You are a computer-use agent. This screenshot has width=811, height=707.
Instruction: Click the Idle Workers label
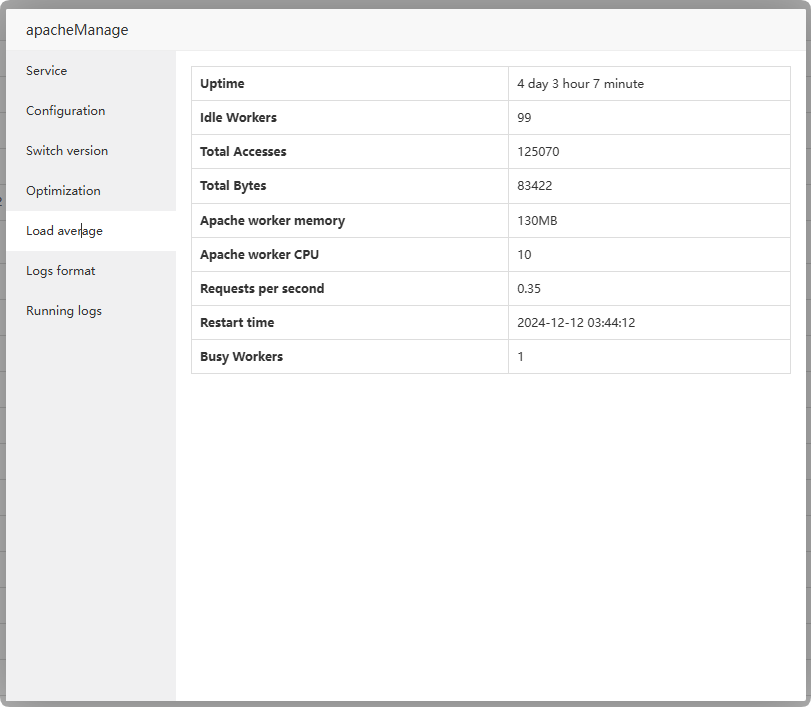(238, 118)
